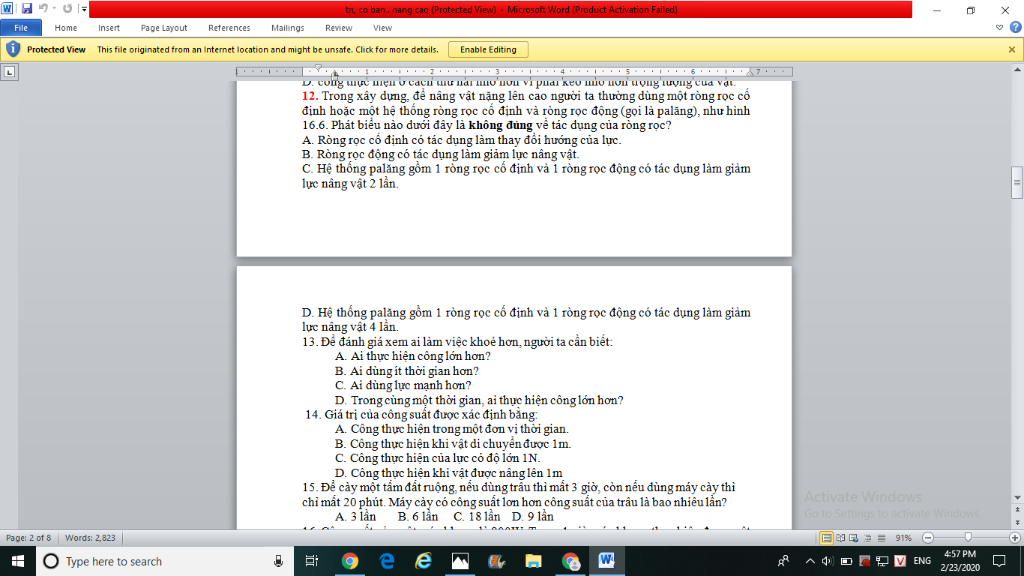Open Customize Quick Access Toolbar dropdown
The width and height of the screenshot is (1024, 576).
pyautogui.click(x=84, y=9)
